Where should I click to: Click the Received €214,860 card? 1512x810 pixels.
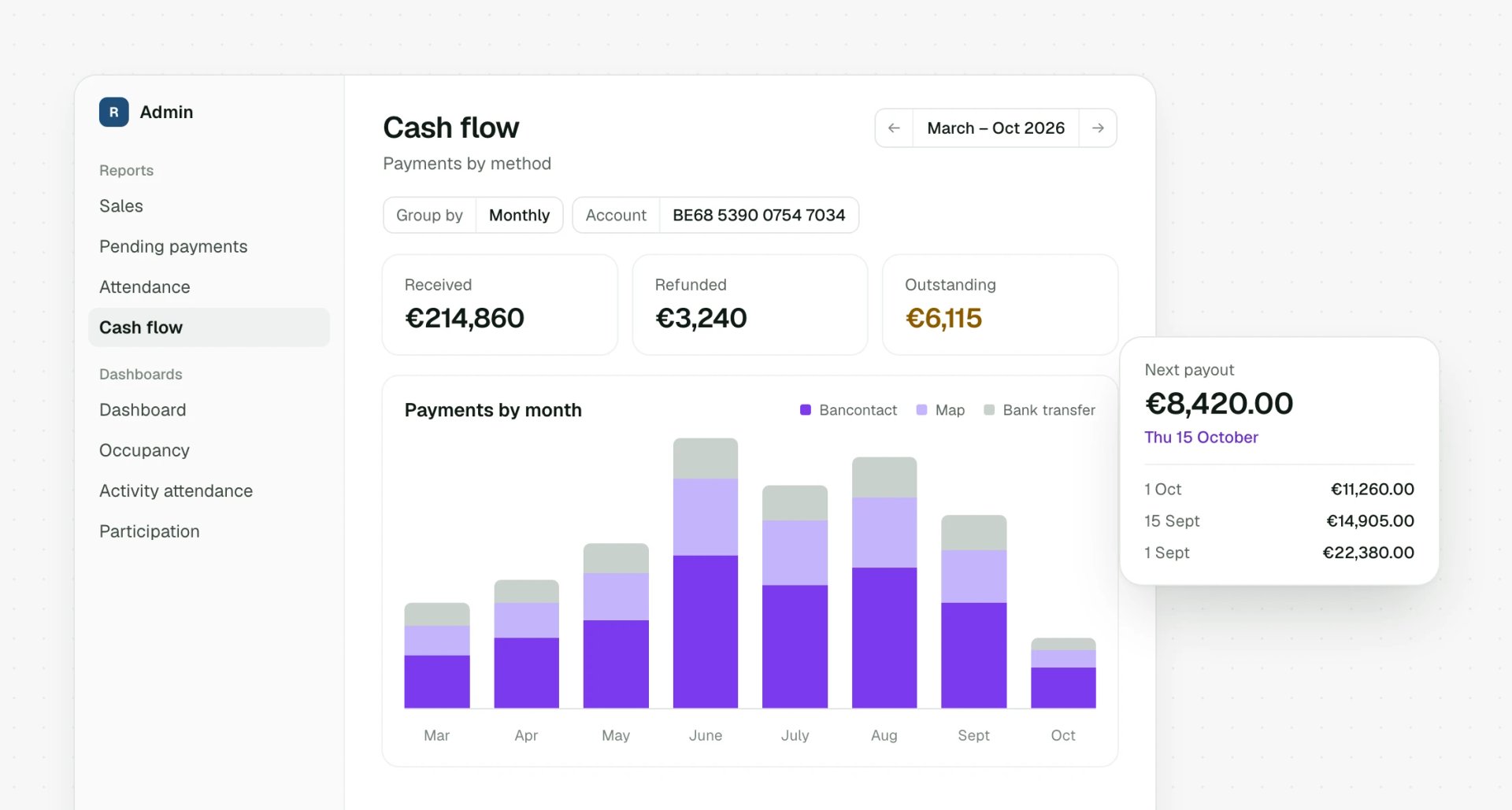click(499, 305)
